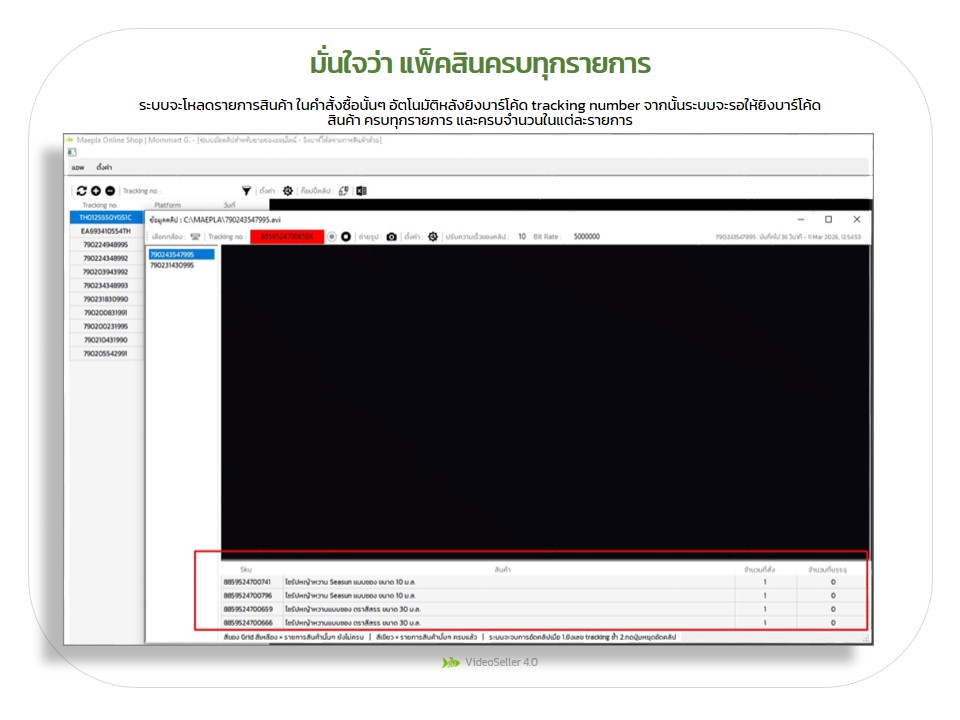960x720 pixels.
Task: Select clip 790231430995 in the clip list
Action: point(172,265)
